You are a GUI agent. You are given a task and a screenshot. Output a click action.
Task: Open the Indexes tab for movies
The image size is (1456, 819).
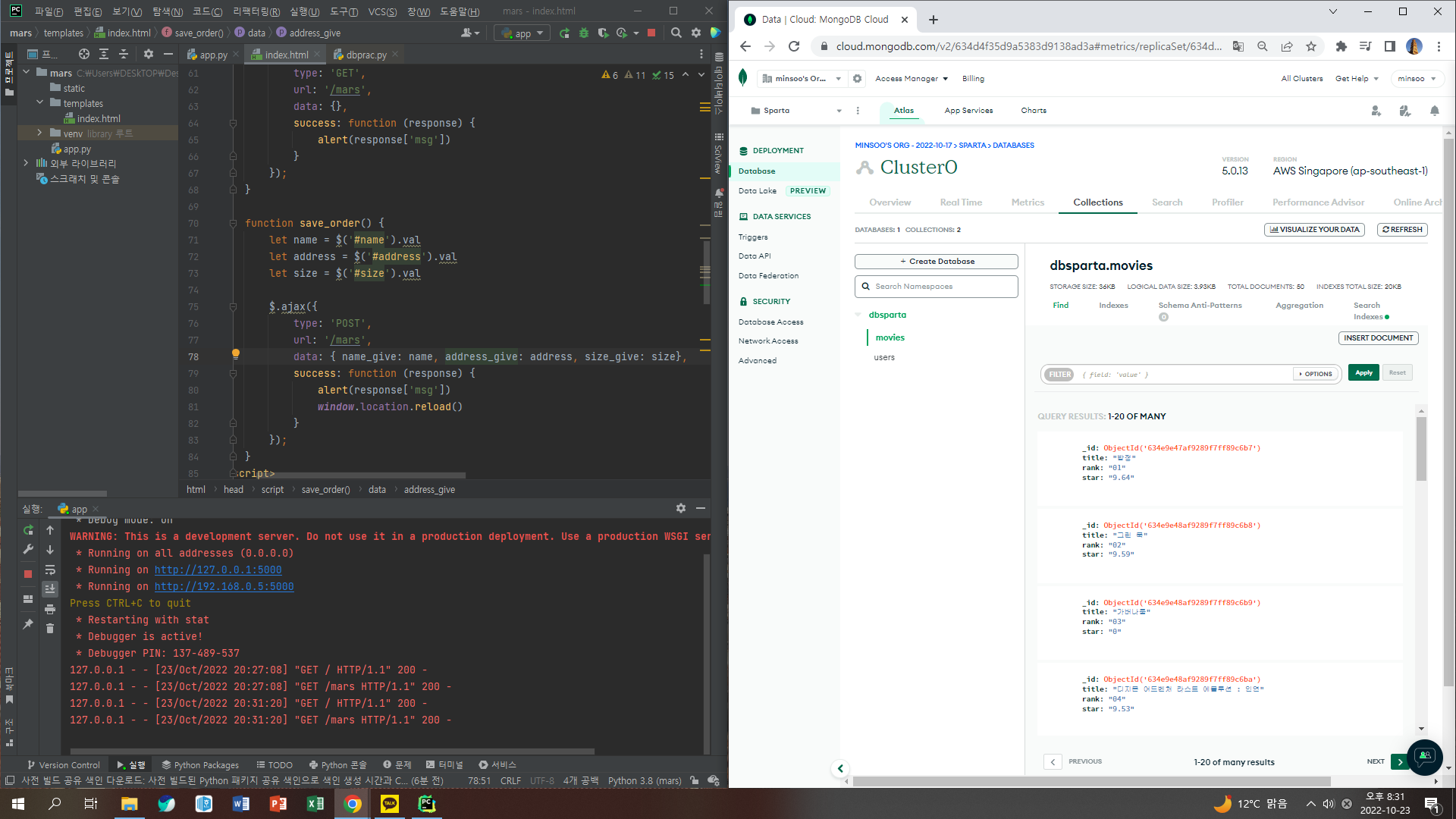click(1113, 306)
